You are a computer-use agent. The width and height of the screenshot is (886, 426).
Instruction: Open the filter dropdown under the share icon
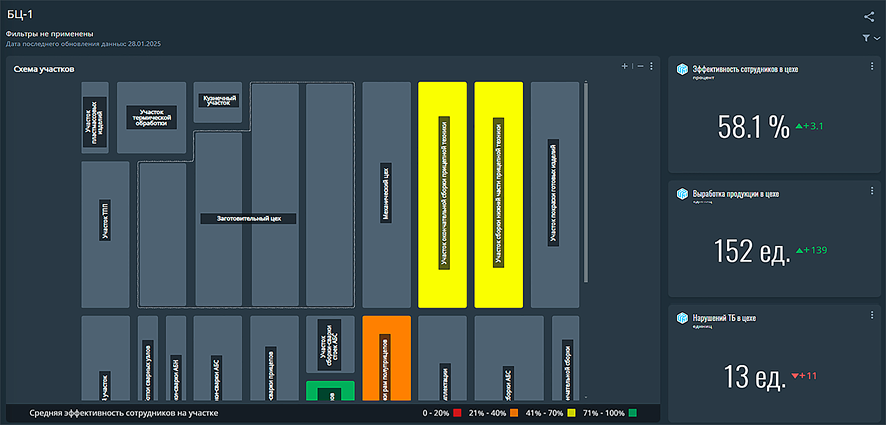click(871, 38)
